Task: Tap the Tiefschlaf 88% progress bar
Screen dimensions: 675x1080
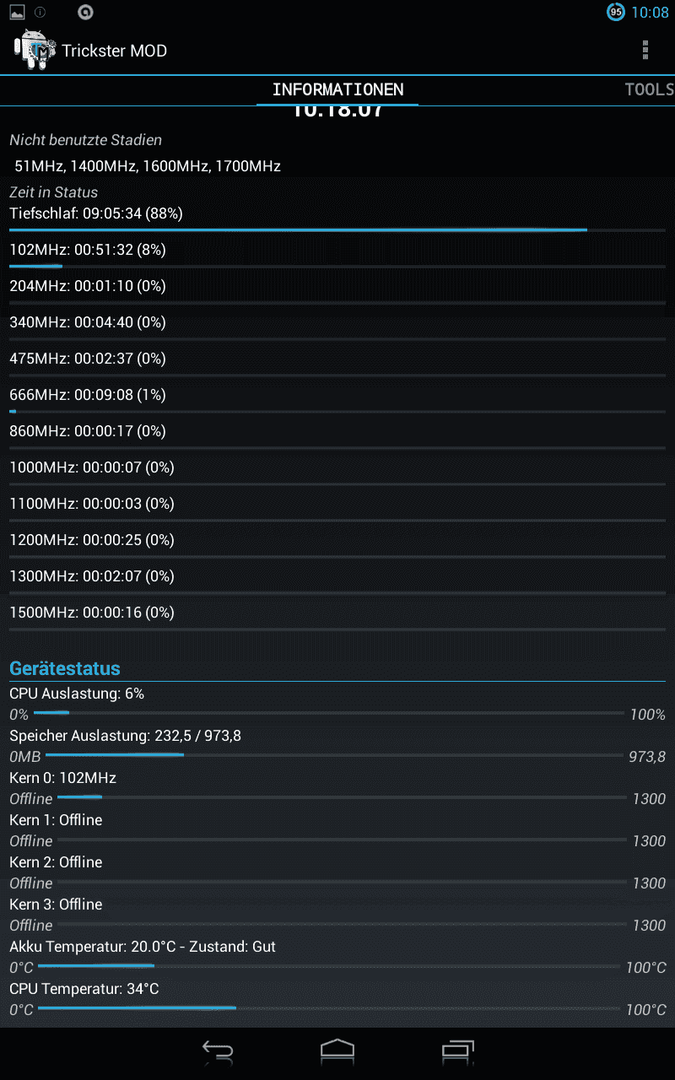Action: coord(338,230)
